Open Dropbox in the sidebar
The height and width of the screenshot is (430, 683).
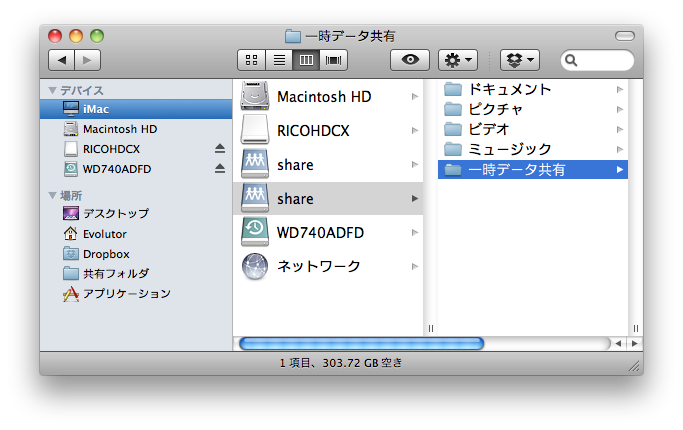point(136,254)
